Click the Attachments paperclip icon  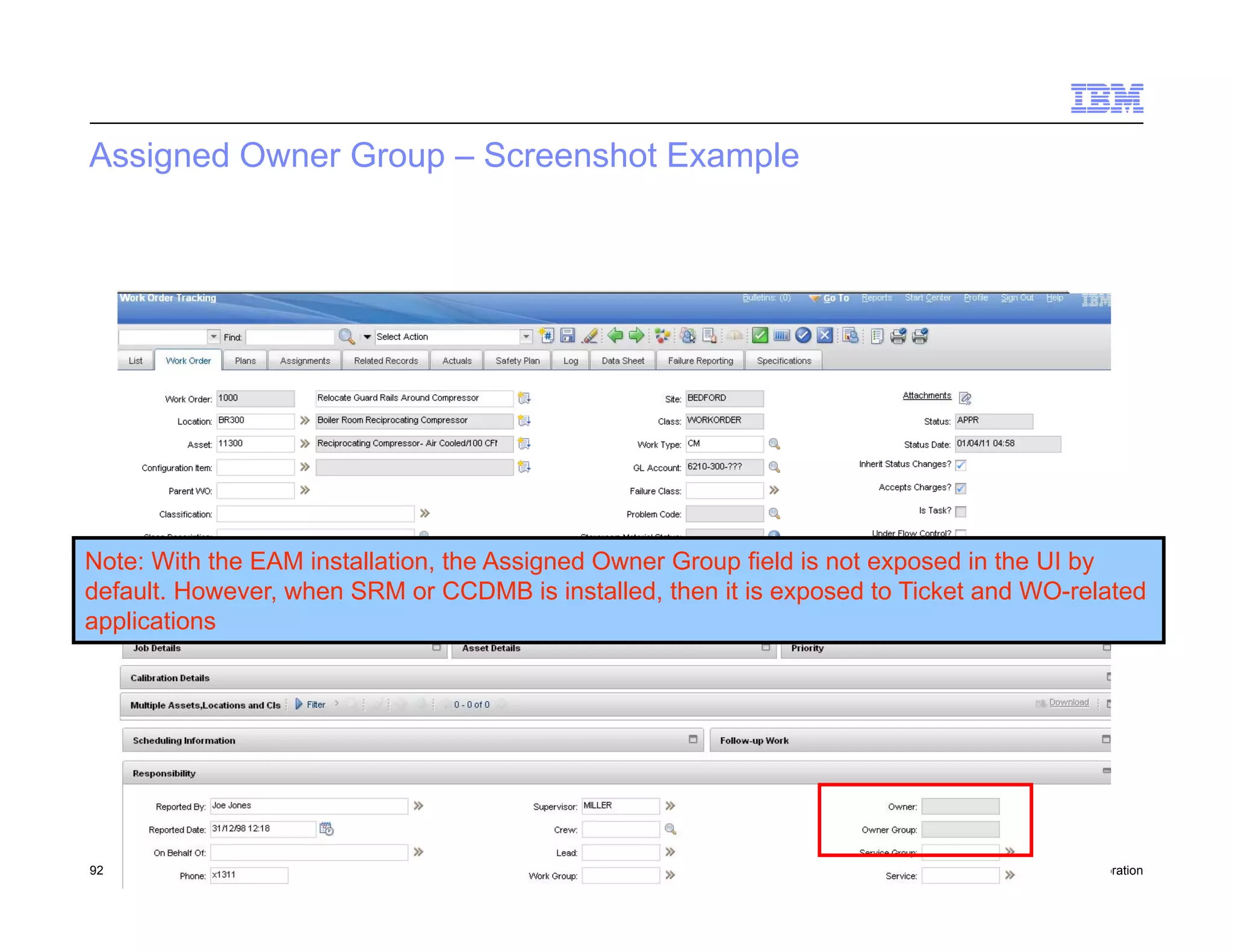coord(965,398)
